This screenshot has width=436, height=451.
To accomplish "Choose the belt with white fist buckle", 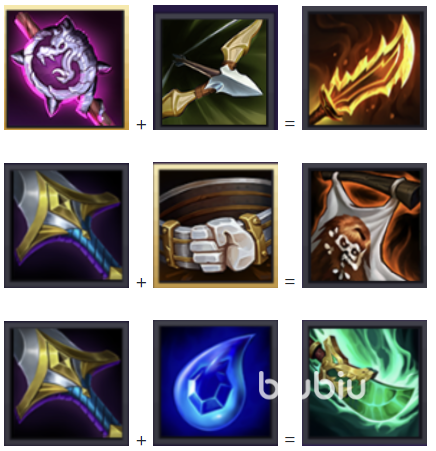I will tap(215, 225).
